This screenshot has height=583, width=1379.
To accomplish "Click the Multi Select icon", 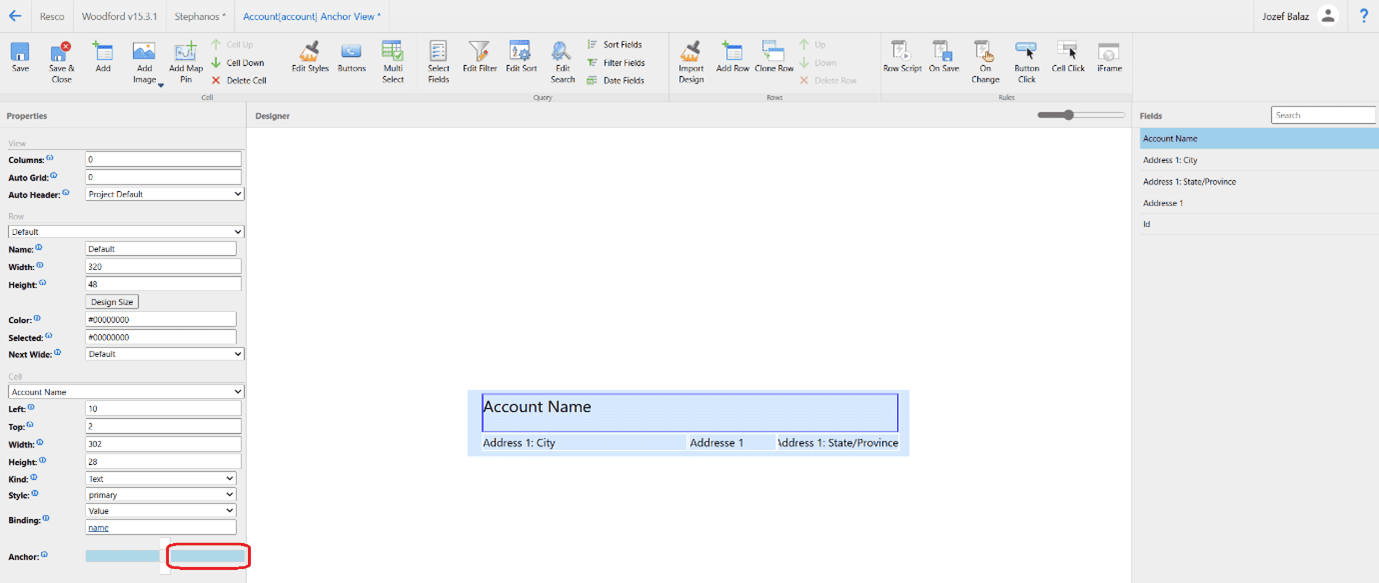I will pos(393,52).
